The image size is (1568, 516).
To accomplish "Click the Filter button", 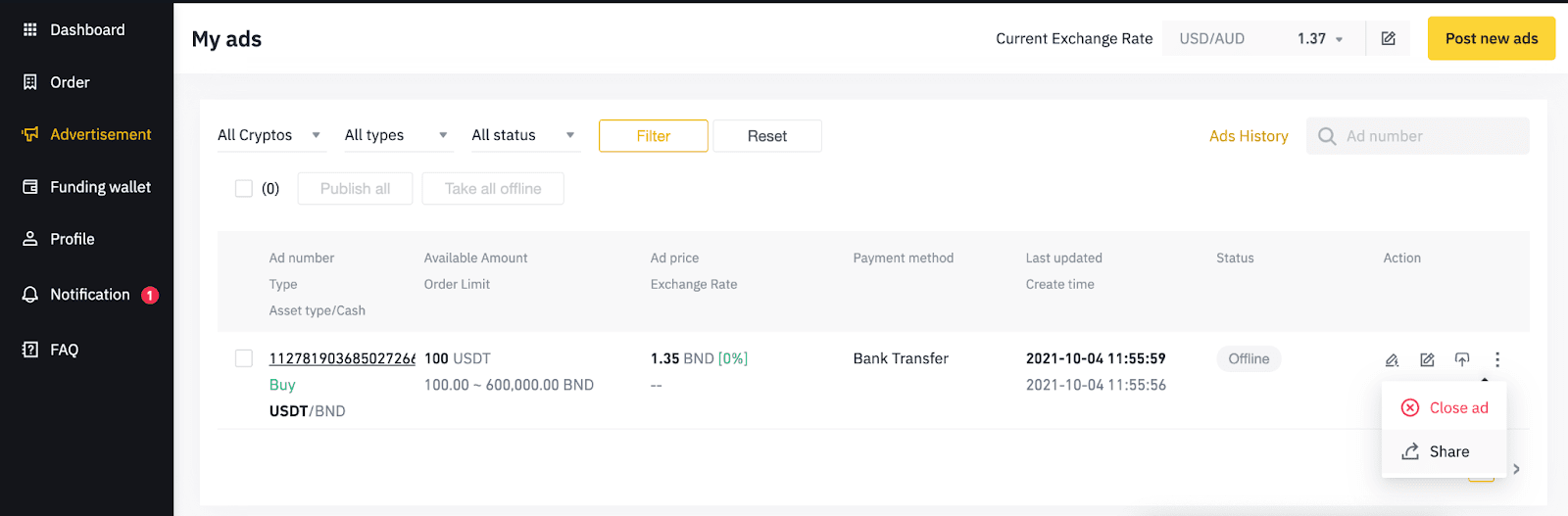I will [654, 136].
